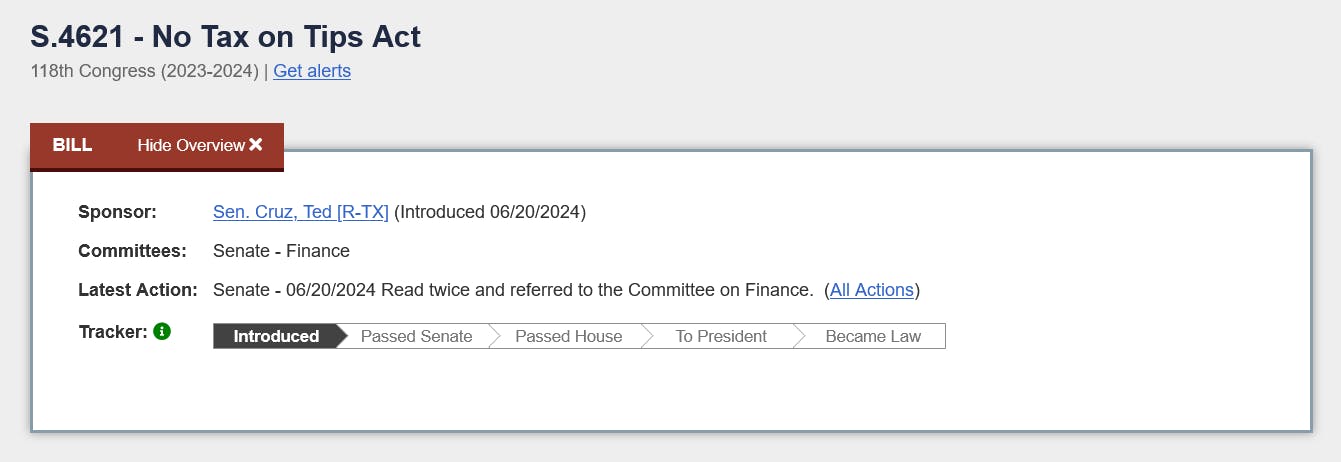Click the Passed Senate tracker step
The image size is (1341, 462).
(416, 336)
